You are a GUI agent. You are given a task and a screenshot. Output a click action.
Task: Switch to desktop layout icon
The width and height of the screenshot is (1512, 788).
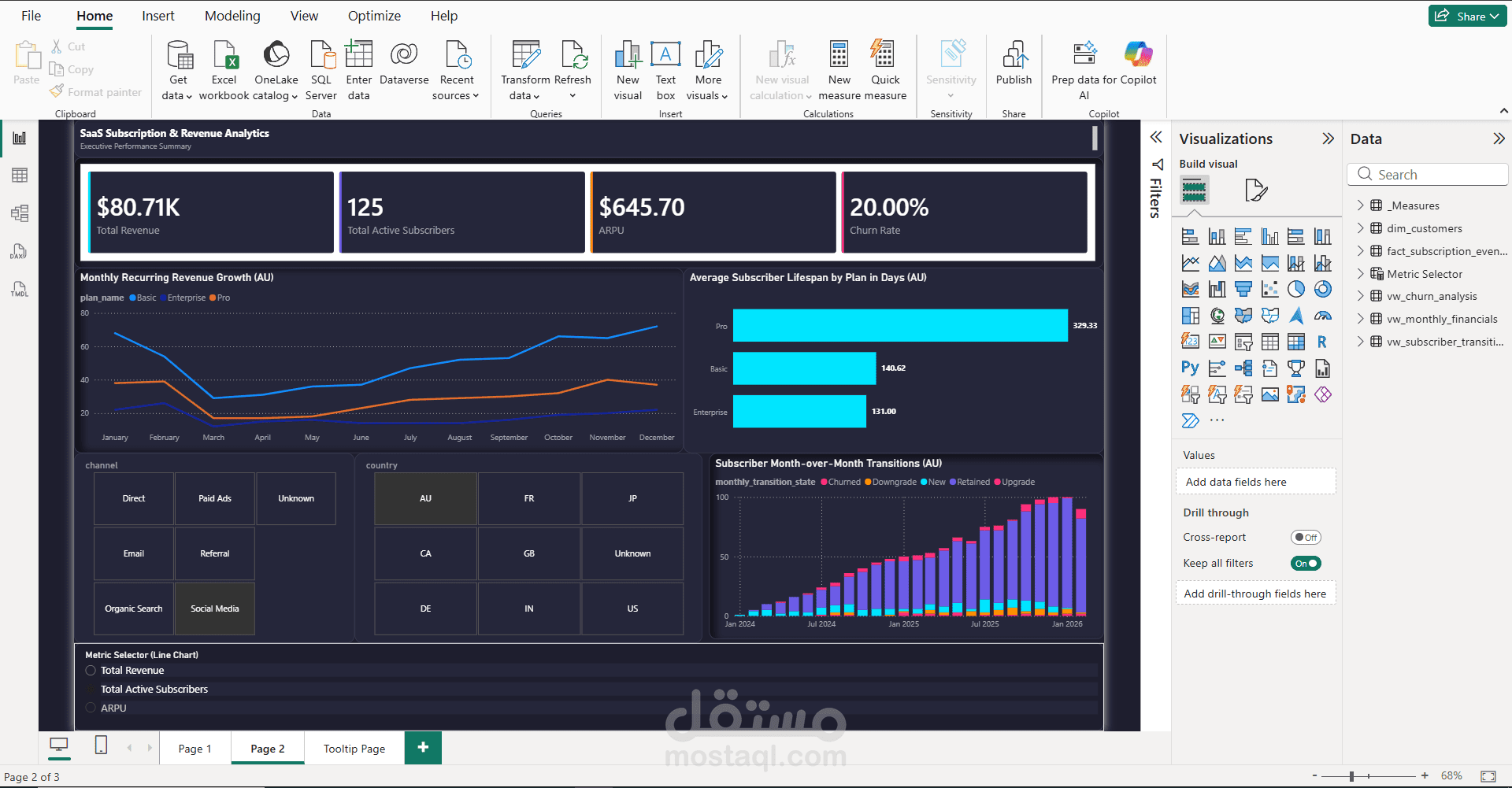[x=59, y=745]
